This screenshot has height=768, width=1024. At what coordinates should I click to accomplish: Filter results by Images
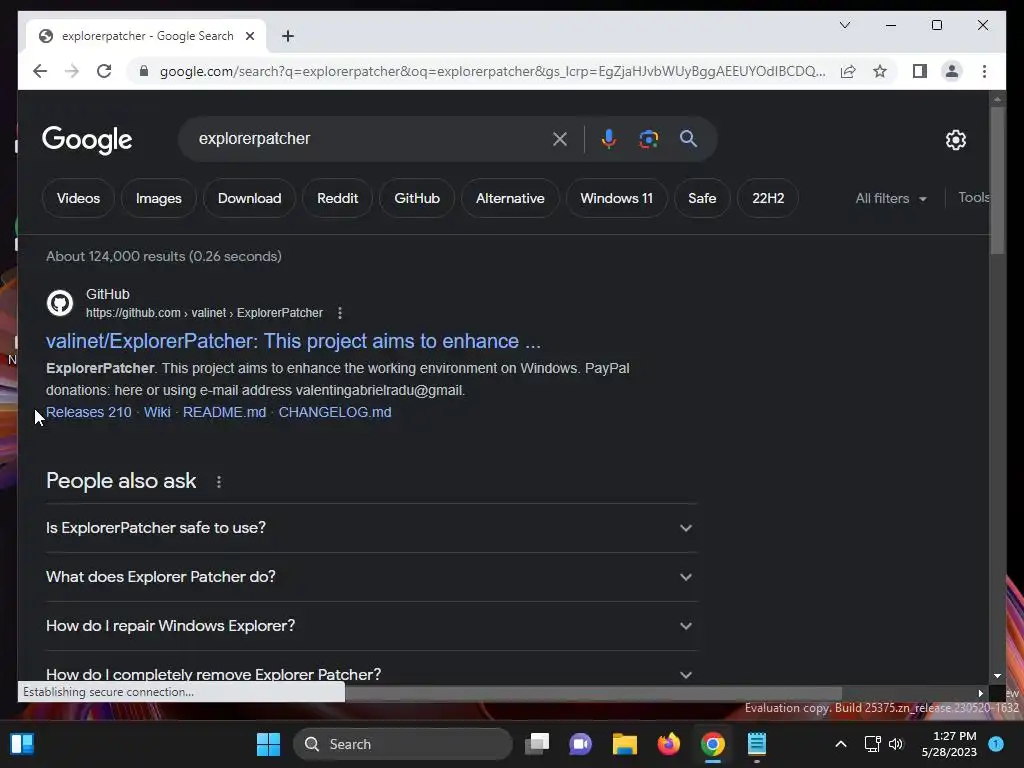[159, 198]
